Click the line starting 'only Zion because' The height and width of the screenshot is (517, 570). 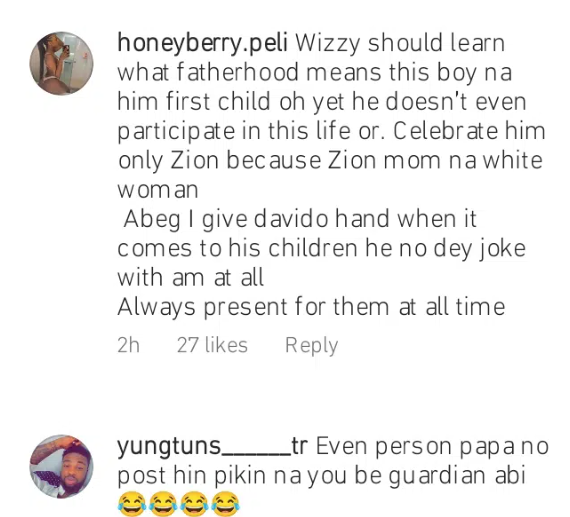pyautogui.click(x=330, y=161)
